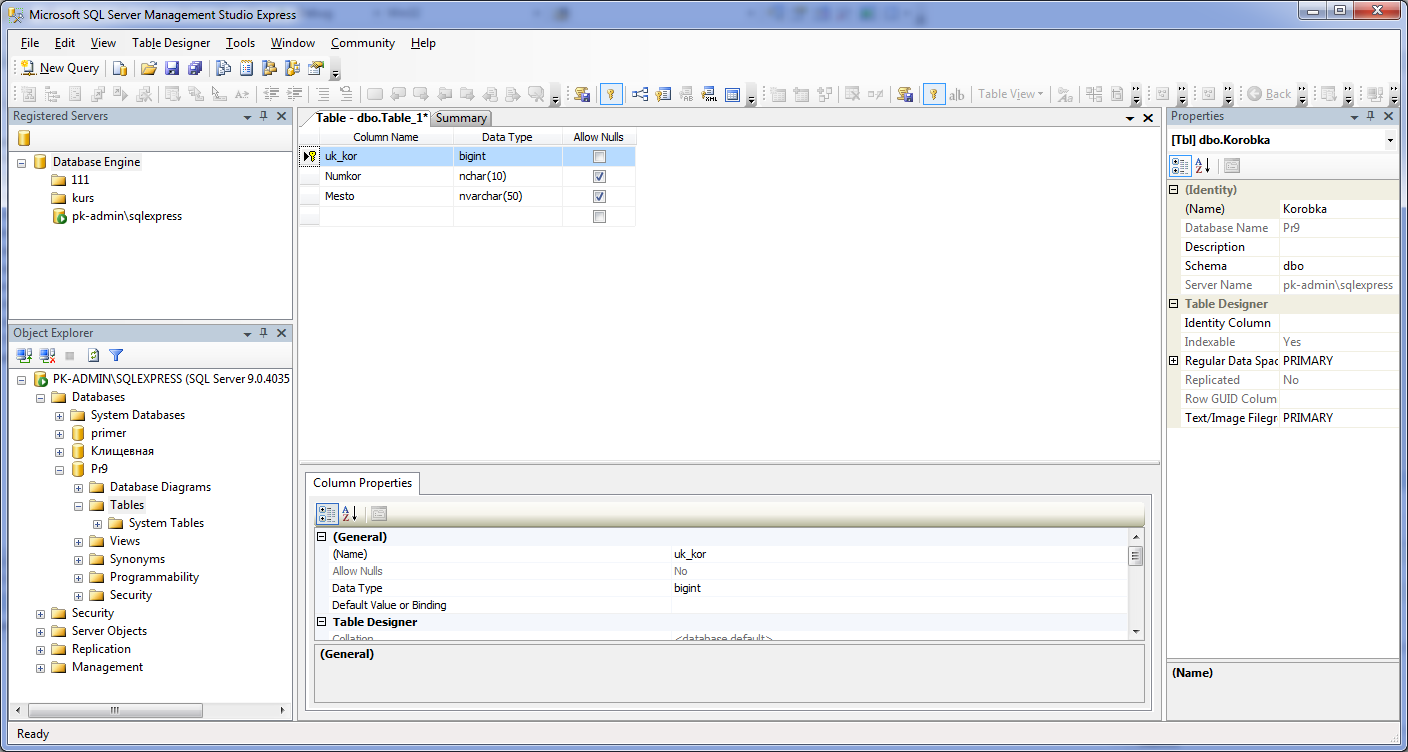Expand the primer database node
The width and height of the screenshot is (1408, 752).
point(59,433)
